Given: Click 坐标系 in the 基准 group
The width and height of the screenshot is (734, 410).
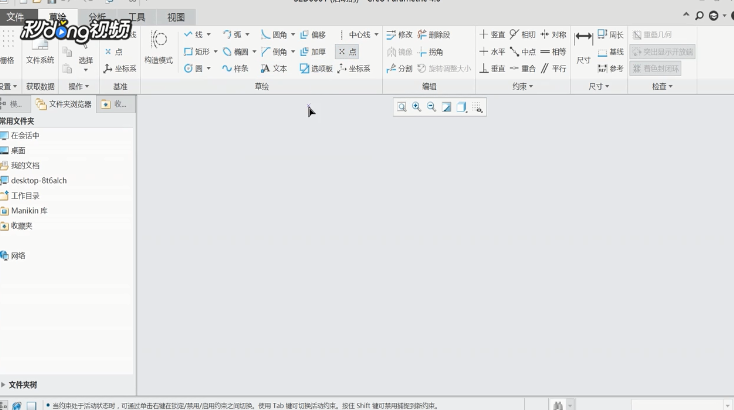Looking at the screenshot, I should (x=120, y=68).
